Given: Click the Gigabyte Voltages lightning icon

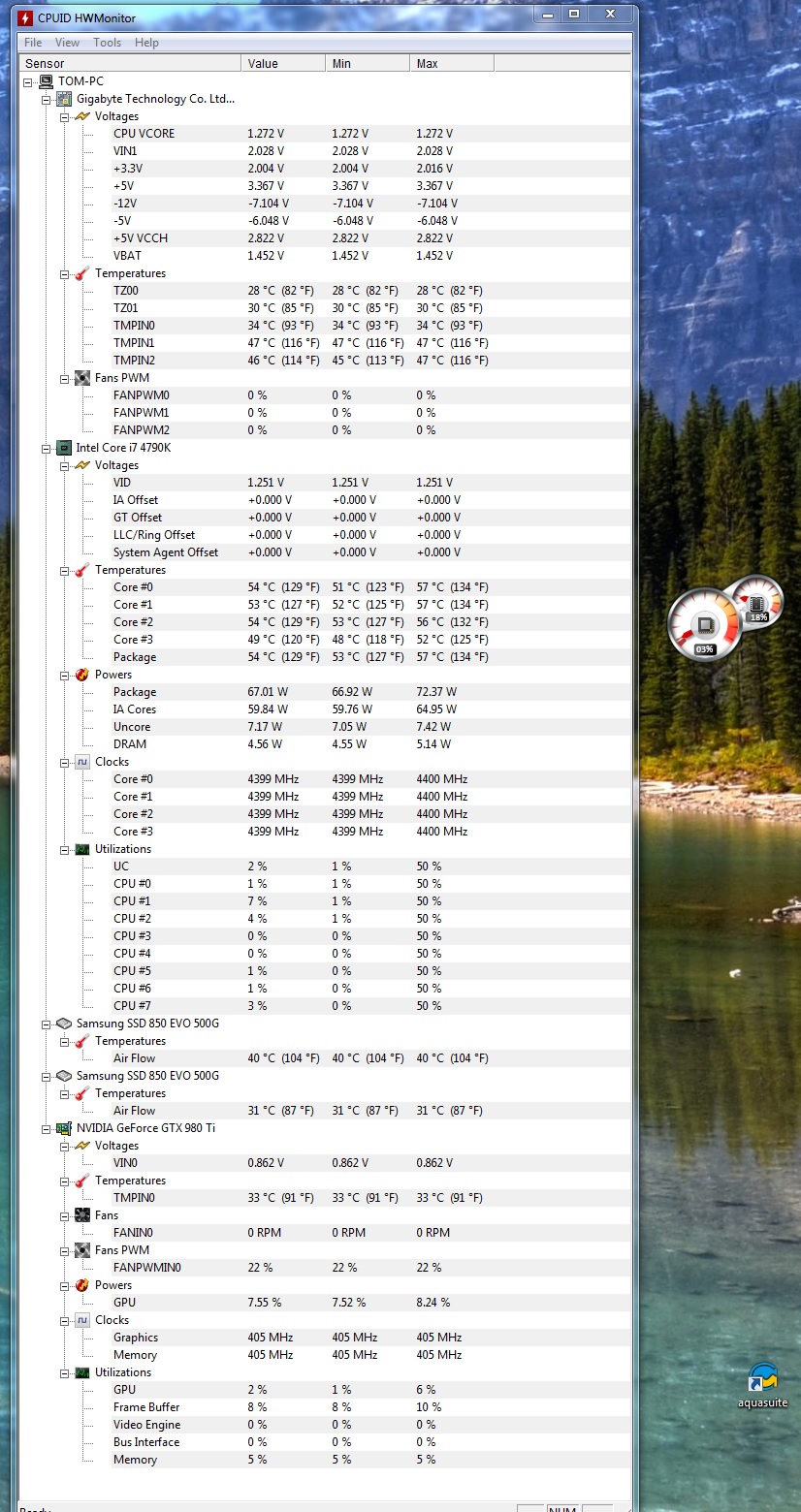Looking at the screenshot, I should click(82, 116).
